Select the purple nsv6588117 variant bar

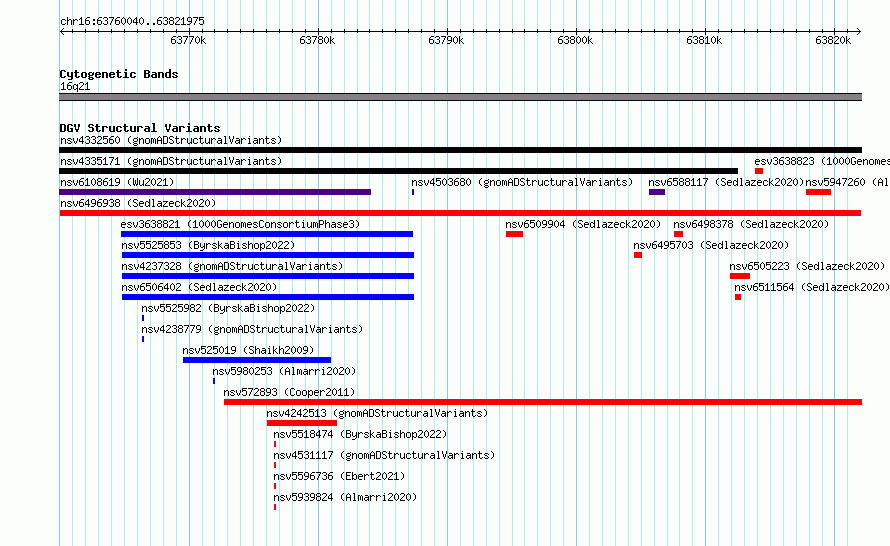pos(657,192)
